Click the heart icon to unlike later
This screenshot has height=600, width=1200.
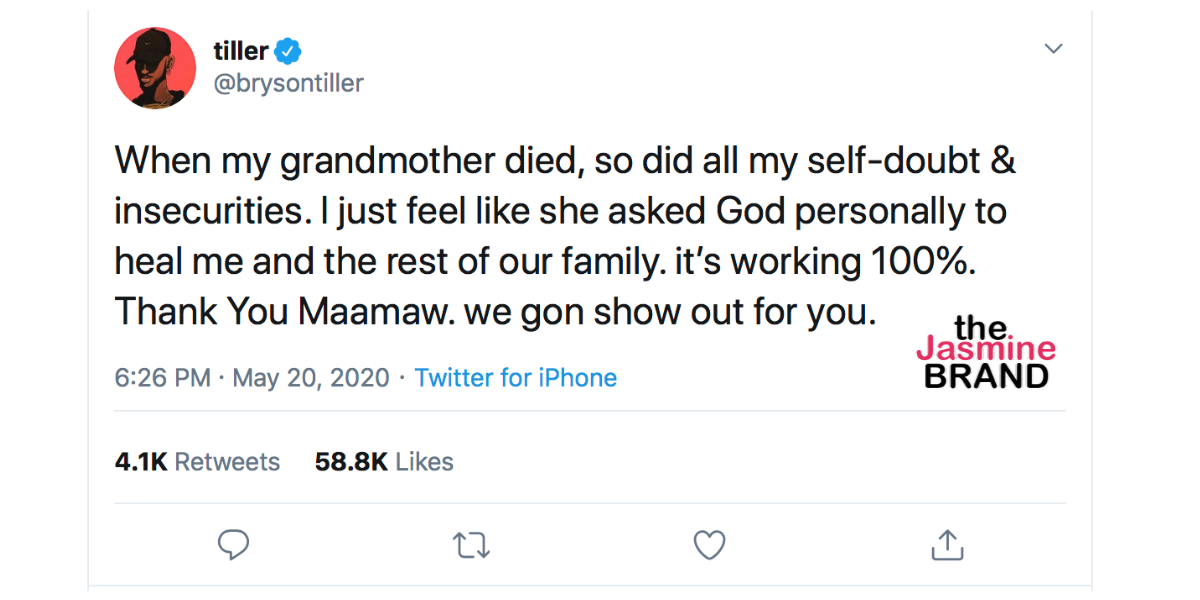[x=709, y=545]
